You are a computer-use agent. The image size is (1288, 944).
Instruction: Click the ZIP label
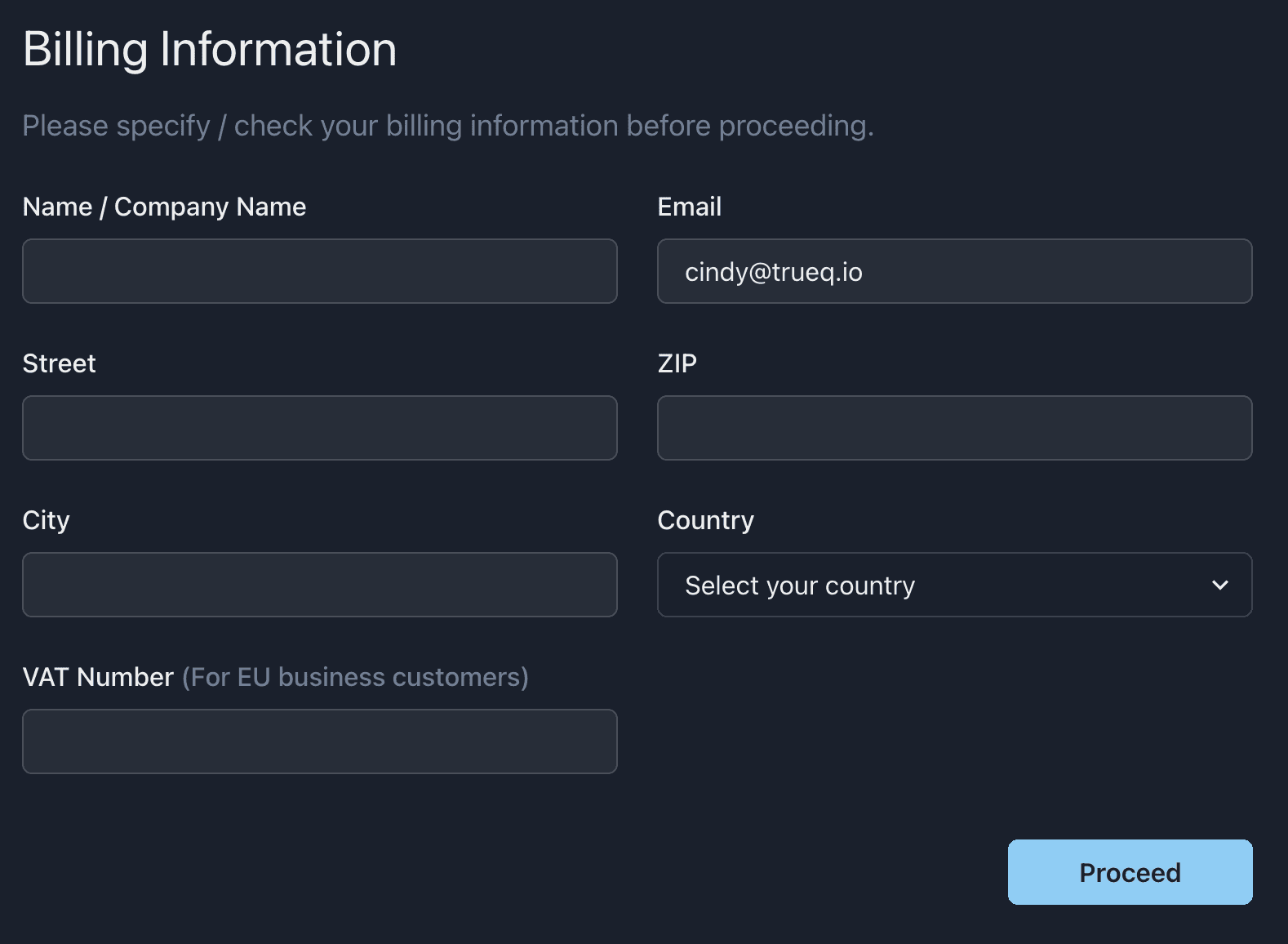point(677,363)
